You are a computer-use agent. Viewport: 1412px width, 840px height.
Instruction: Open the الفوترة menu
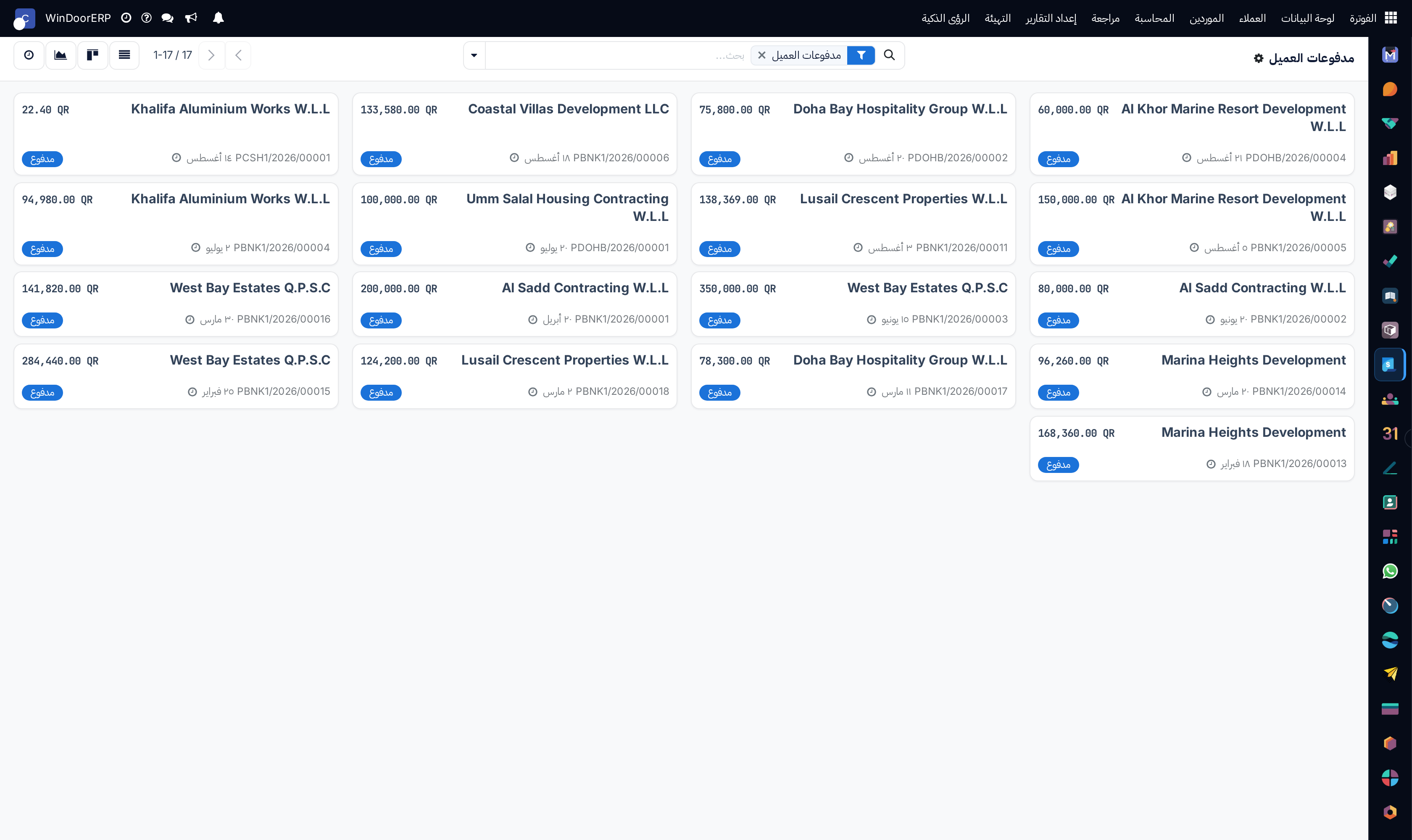click(1362, 18)
